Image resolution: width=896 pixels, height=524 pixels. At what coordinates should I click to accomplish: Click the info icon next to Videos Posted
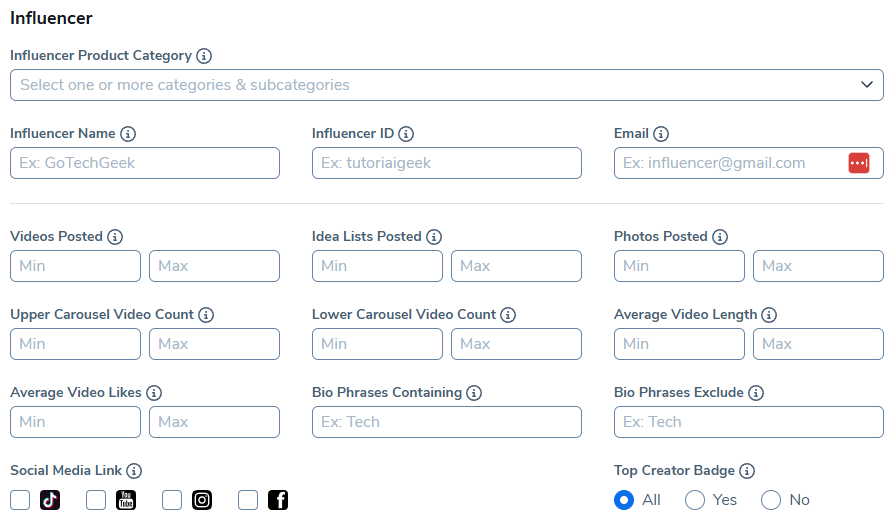115,237
